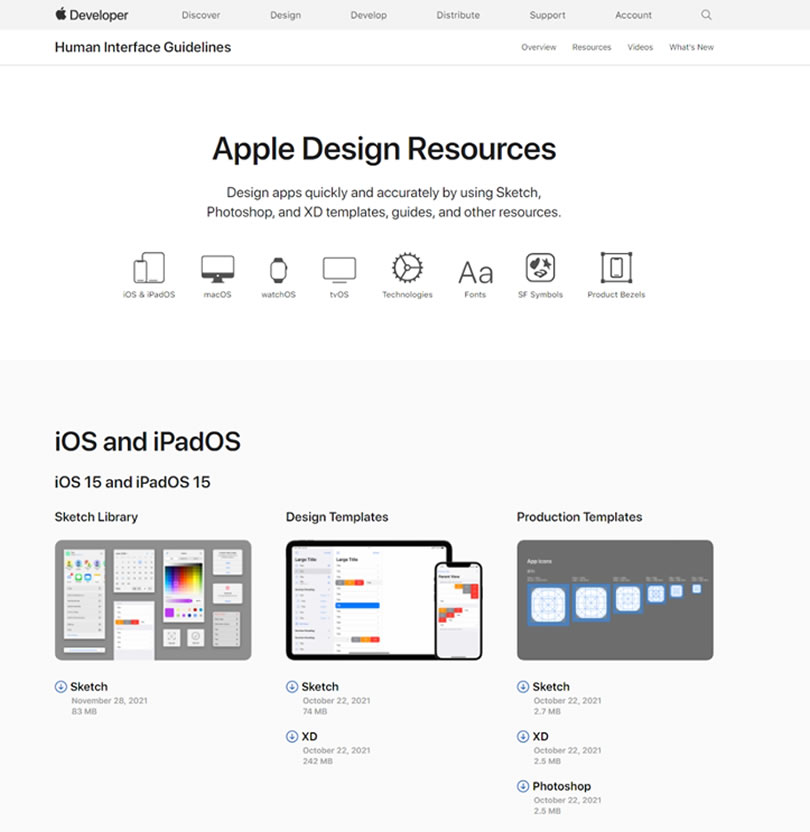Select the Product Bezels icon
The height and width of the screenshot is (832, 810).
click(616, 267)
